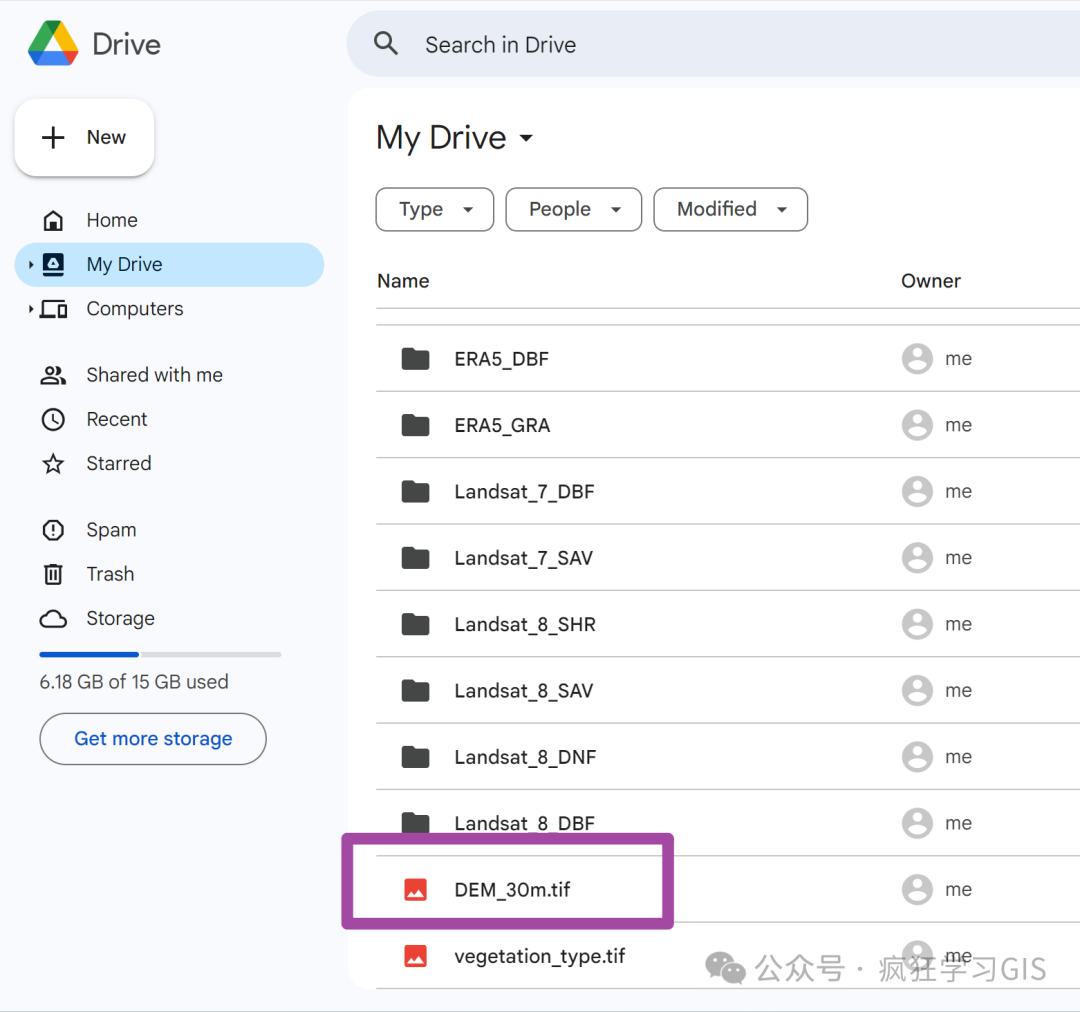Screen dimensions: 1080x1012
Task: Select the vegetation_type.tif file name
Action: coord(539,957)
